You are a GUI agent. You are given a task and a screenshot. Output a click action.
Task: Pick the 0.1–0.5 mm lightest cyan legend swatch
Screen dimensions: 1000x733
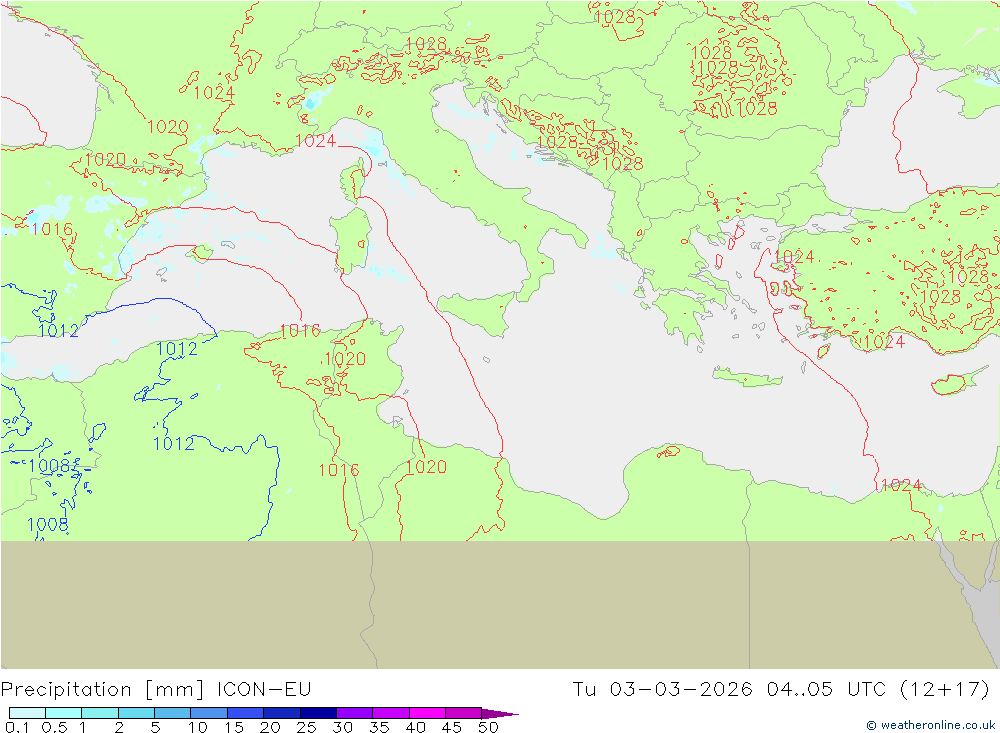pos(27,713)
